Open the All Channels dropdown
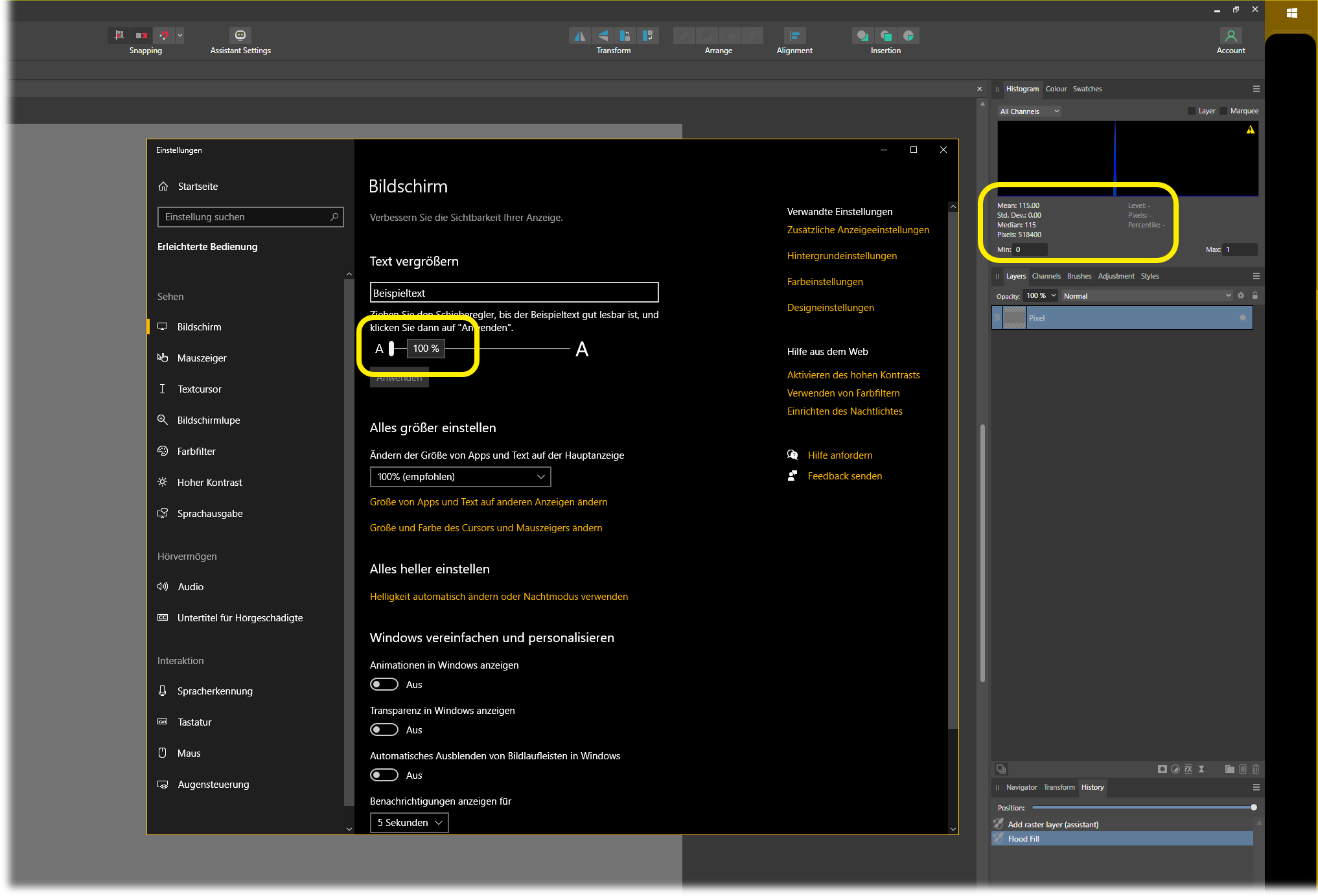This screenshot has height=896, width=1318. click(x=1029, y=111)
